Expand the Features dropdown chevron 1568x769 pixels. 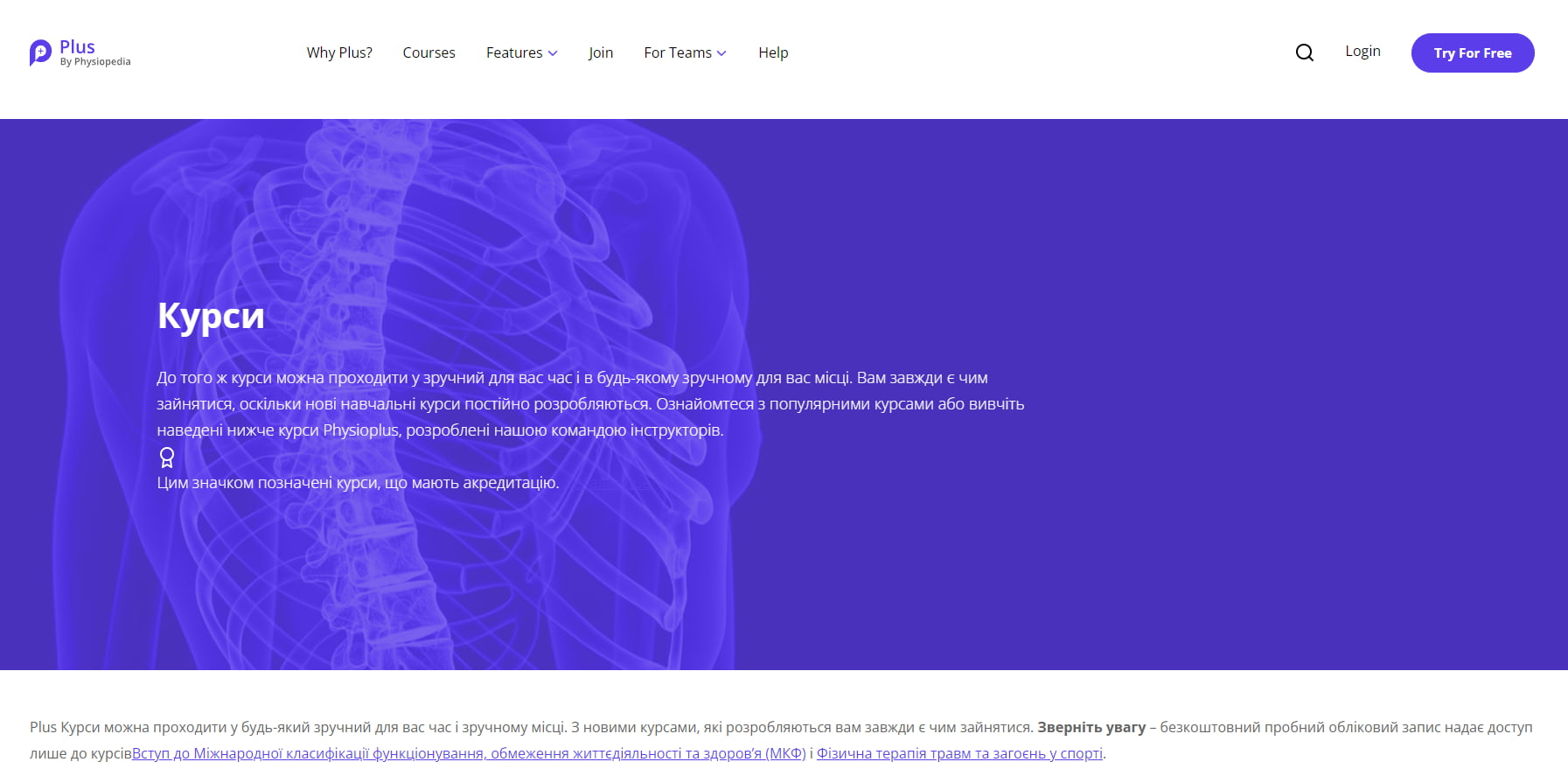[553, 53]
